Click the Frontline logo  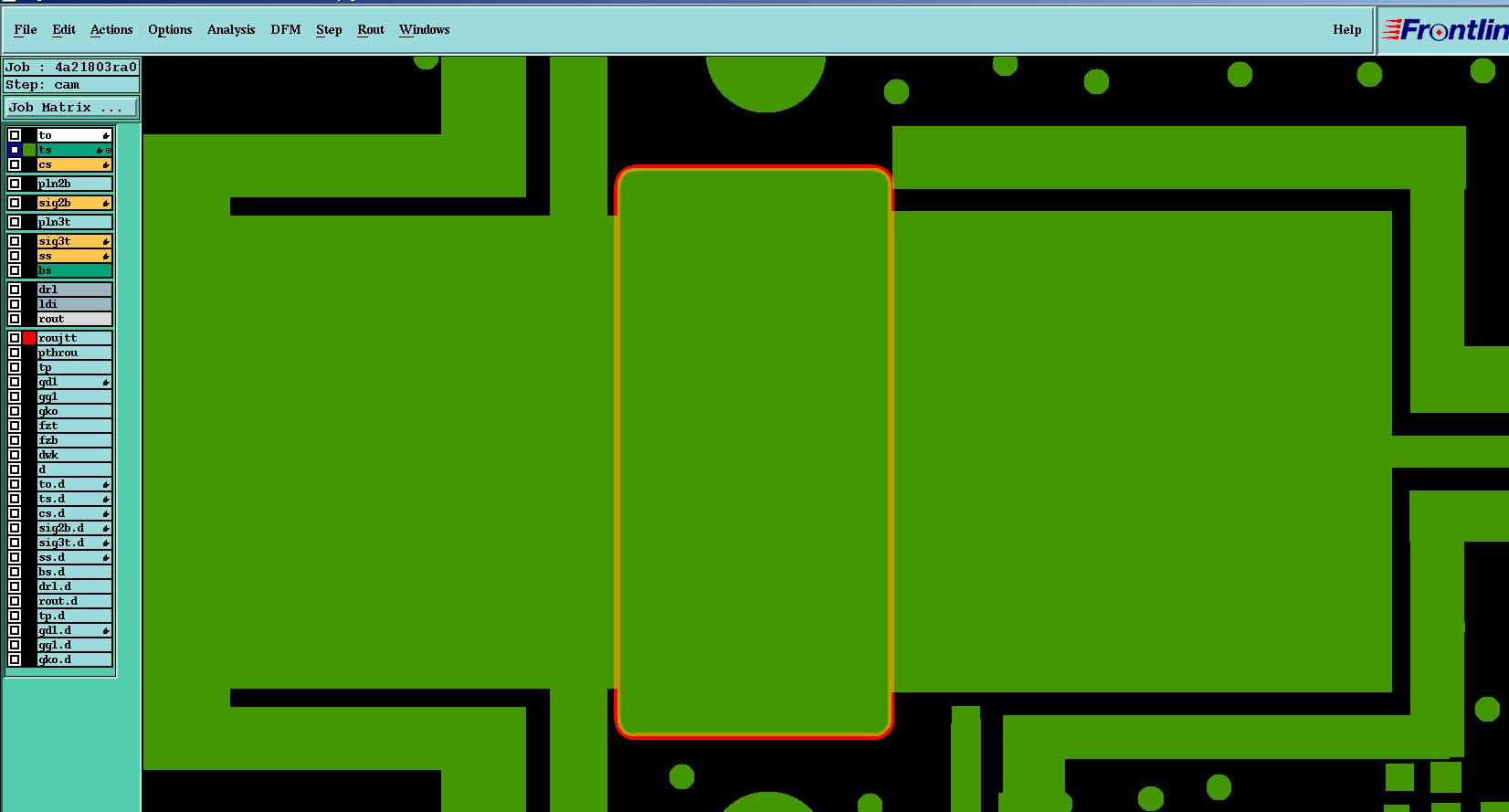point(1444,30)
